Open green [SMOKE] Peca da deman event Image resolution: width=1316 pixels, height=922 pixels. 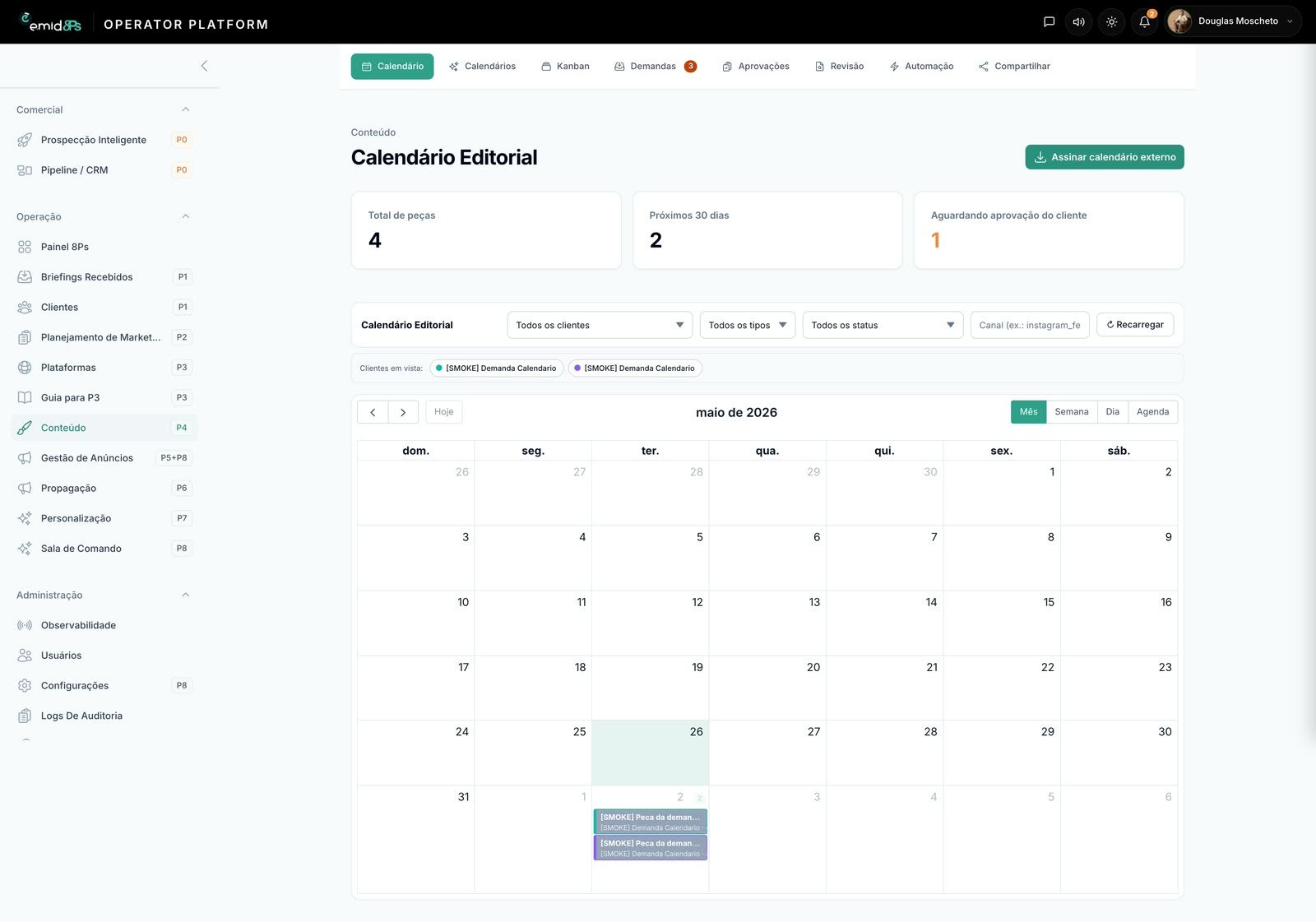pyautogui.click(x=650, y=822)
